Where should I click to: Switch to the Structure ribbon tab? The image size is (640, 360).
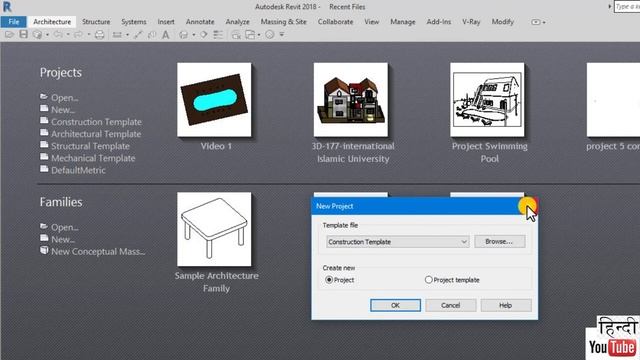pos(96,22)
